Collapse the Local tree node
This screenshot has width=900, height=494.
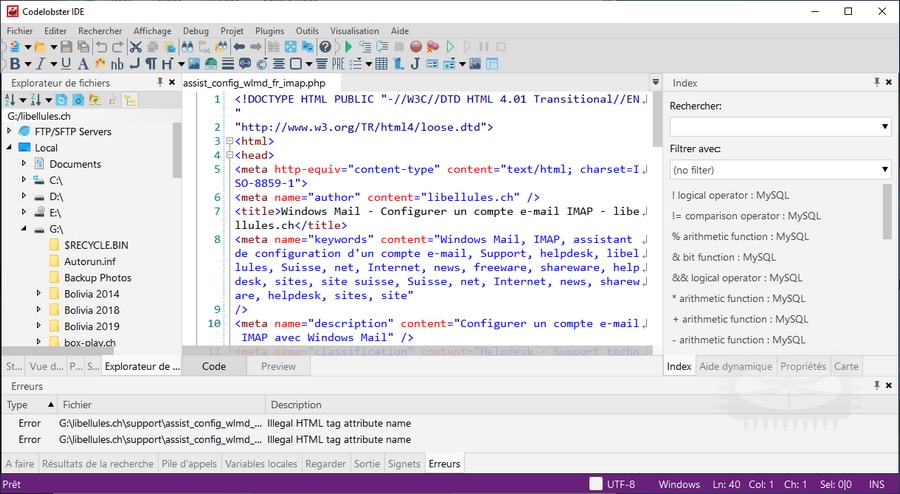(9, 147)
